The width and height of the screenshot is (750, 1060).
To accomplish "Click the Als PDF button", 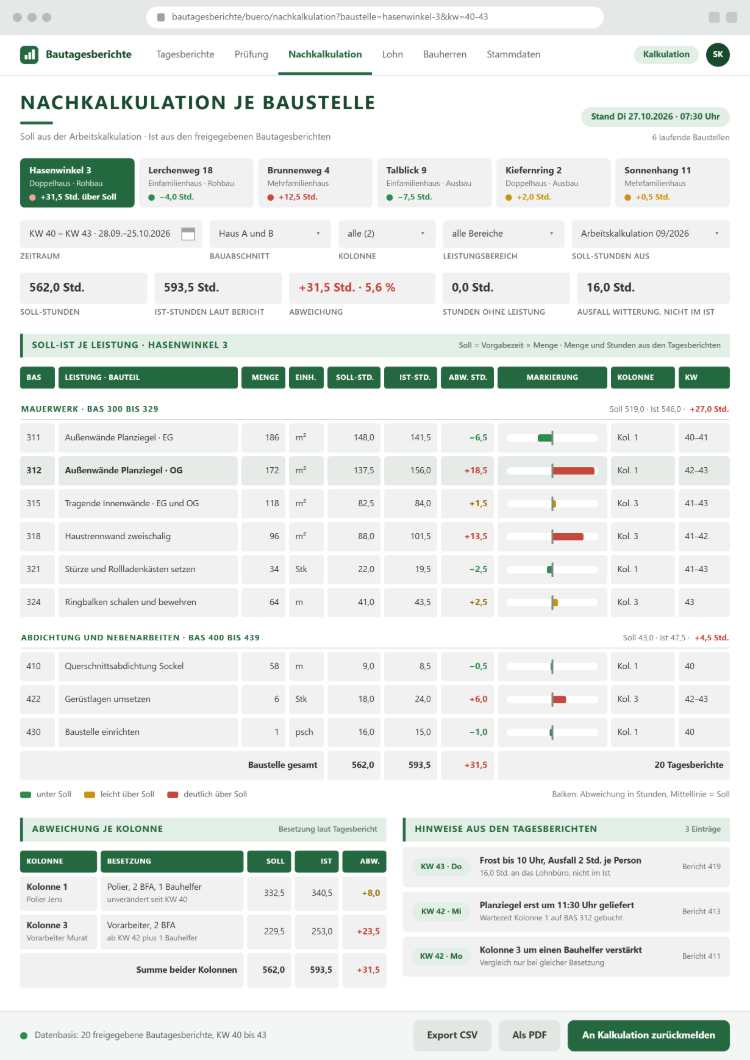I will tap(529, 1036).
